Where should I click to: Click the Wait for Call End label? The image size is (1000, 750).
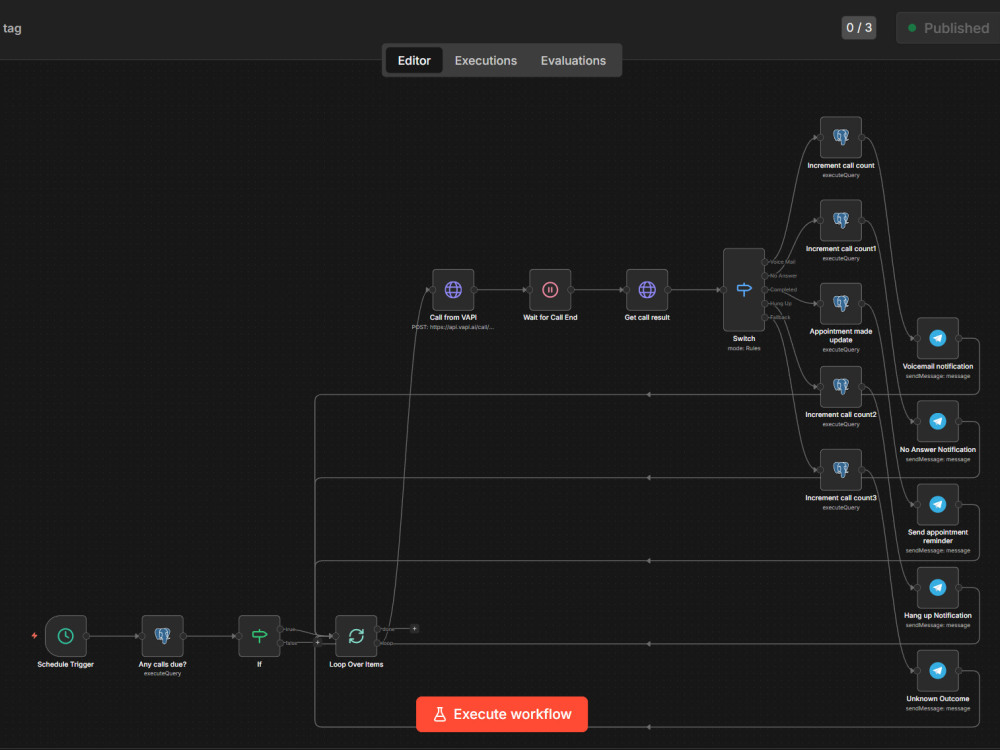tap(550, 318)
